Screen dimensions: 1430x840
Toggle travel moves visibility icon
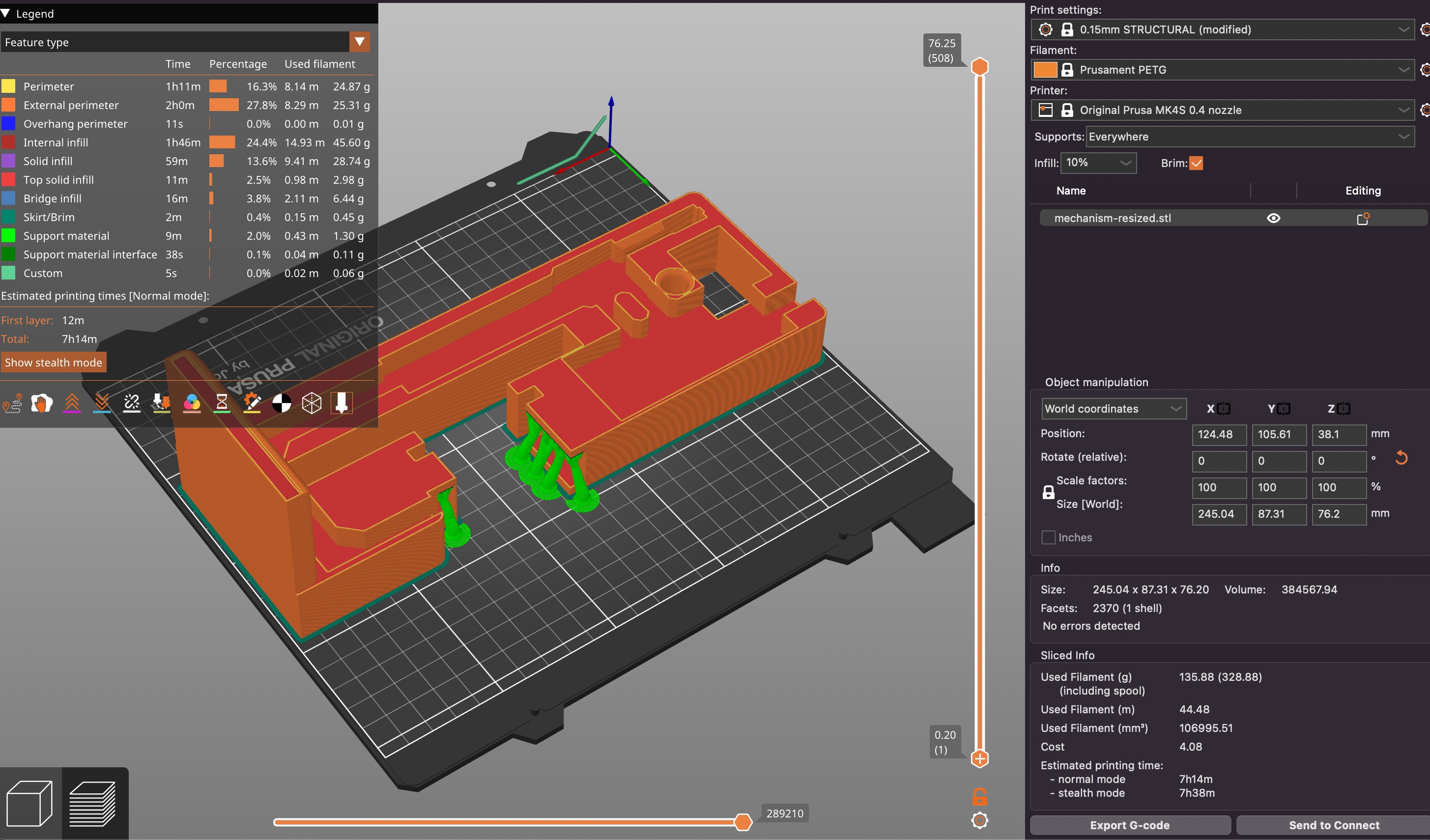click(12, 403)
